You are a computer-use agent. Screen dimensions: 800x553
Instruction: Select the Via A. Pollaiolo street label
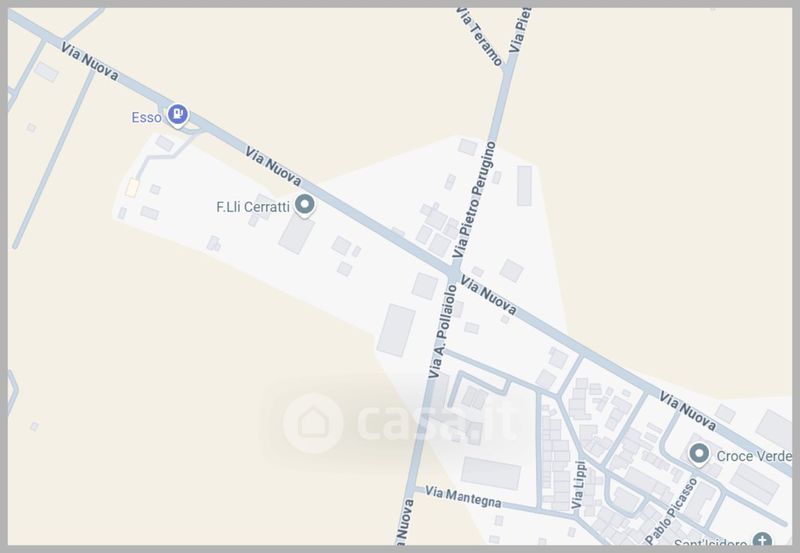click(x=443, y=332)
